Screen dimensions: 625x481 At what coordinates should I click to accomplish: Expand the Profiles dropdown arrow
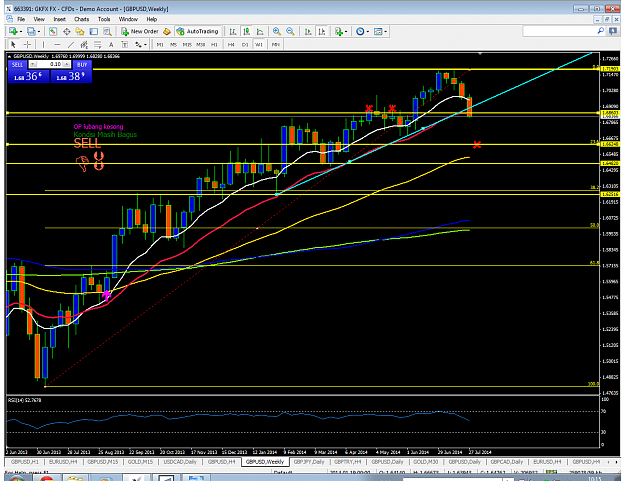39,31
